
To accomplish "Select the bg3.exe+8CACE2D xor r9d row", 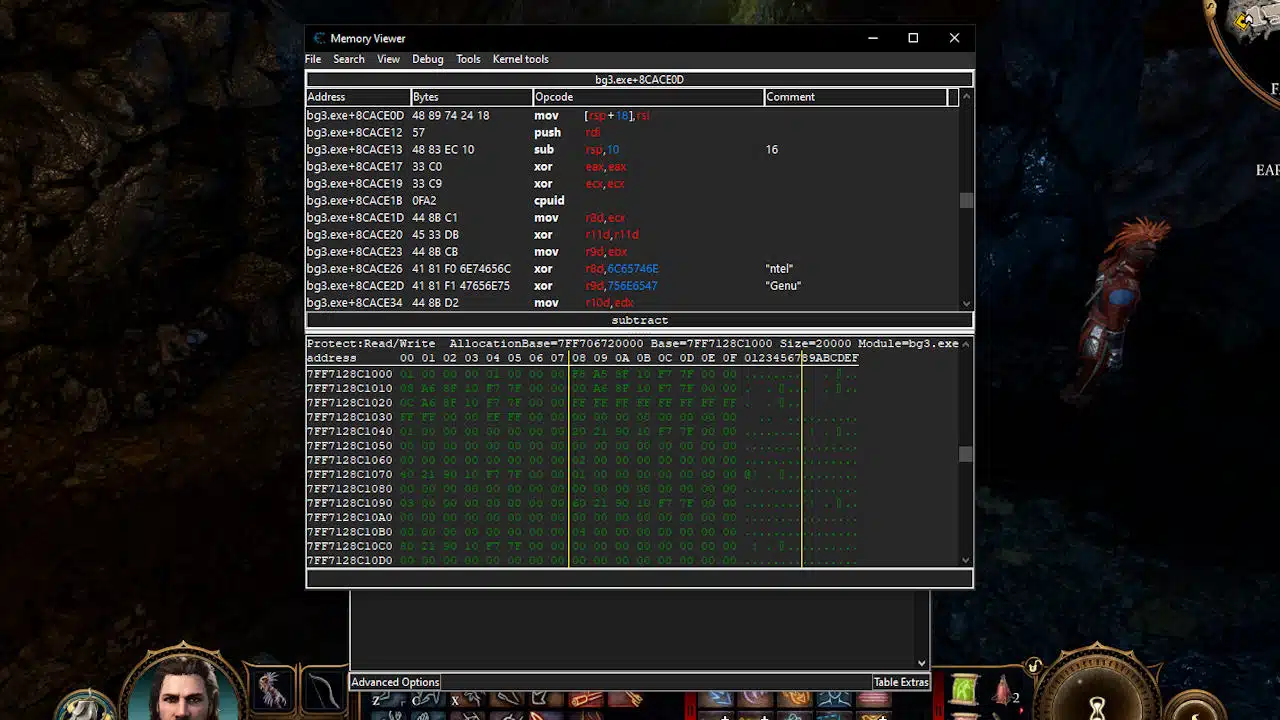I will click(x=632, y=286).
